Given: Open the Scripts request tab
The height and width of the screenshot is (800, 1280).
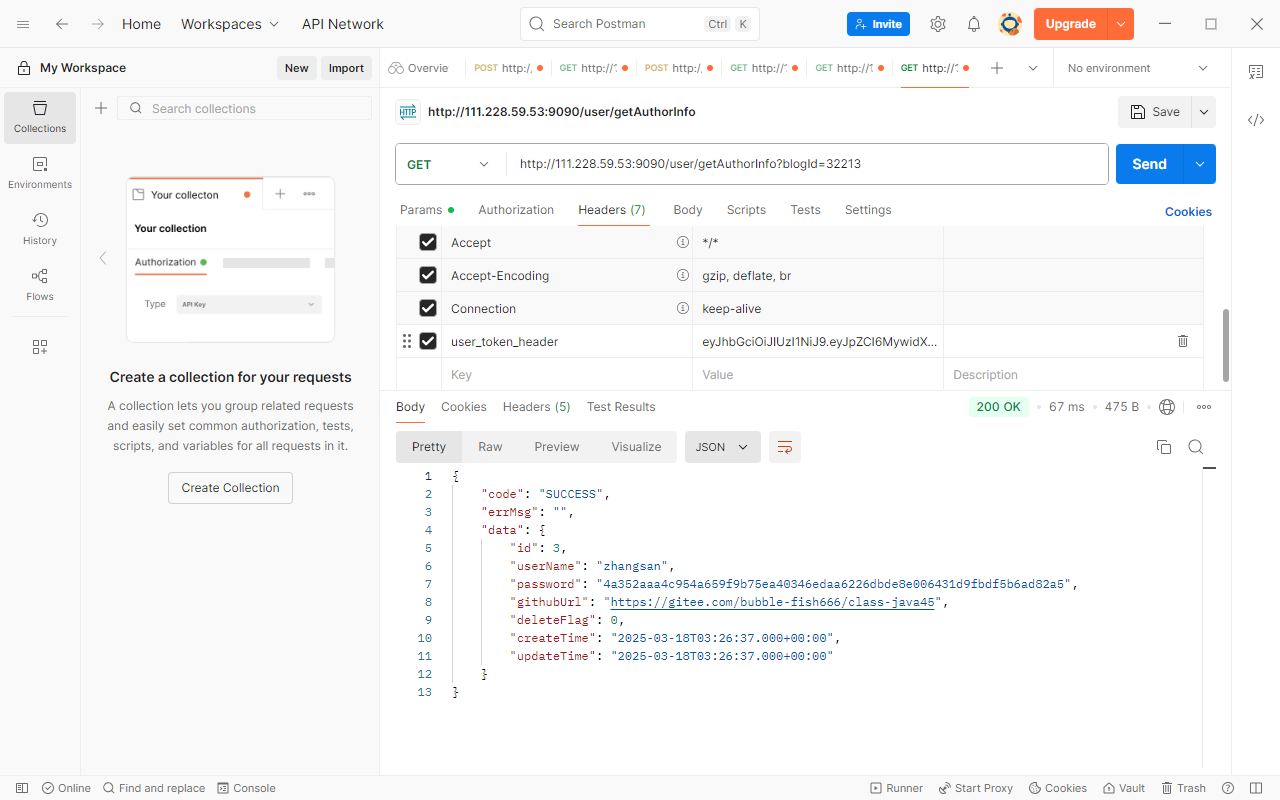Looking at the screenshot, I should pyautogui.click(x=746, y=210).
